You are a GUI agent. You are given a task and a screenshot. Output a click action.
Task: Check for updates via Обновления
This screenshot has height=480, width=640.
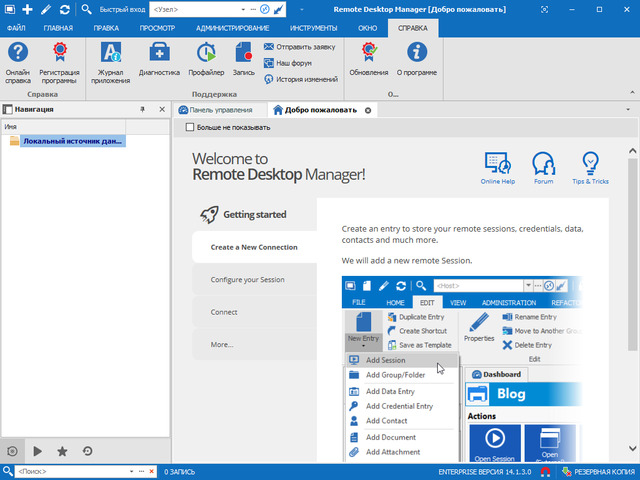pyautogui.click(x=369, y=59)
